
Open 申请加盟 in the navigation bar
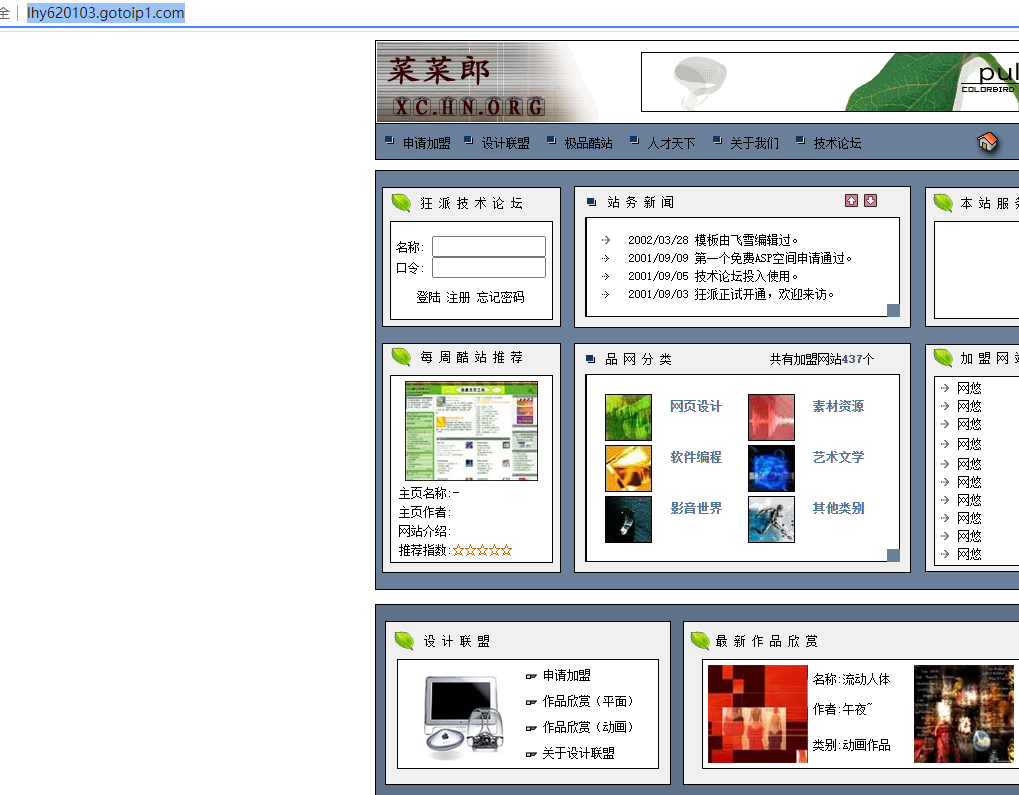tap(426, 144)
